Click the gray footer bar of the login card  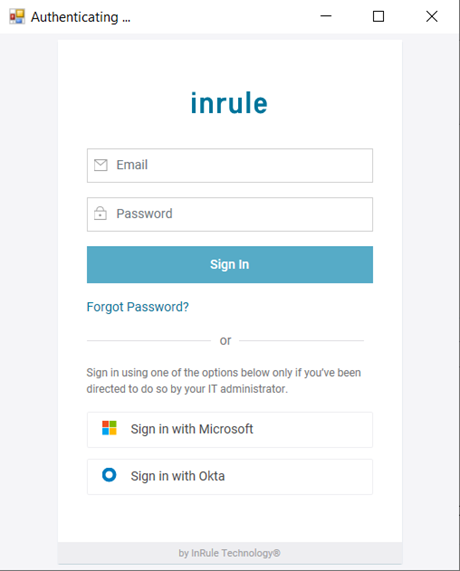pyautogui.click(x=230, y=553)
